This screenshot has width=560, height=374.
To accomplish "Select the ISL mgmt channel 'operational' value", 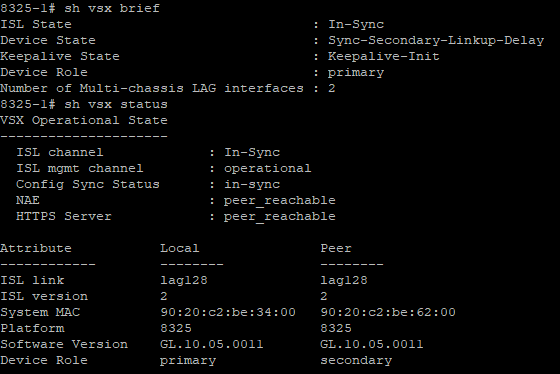I will 268,169.
